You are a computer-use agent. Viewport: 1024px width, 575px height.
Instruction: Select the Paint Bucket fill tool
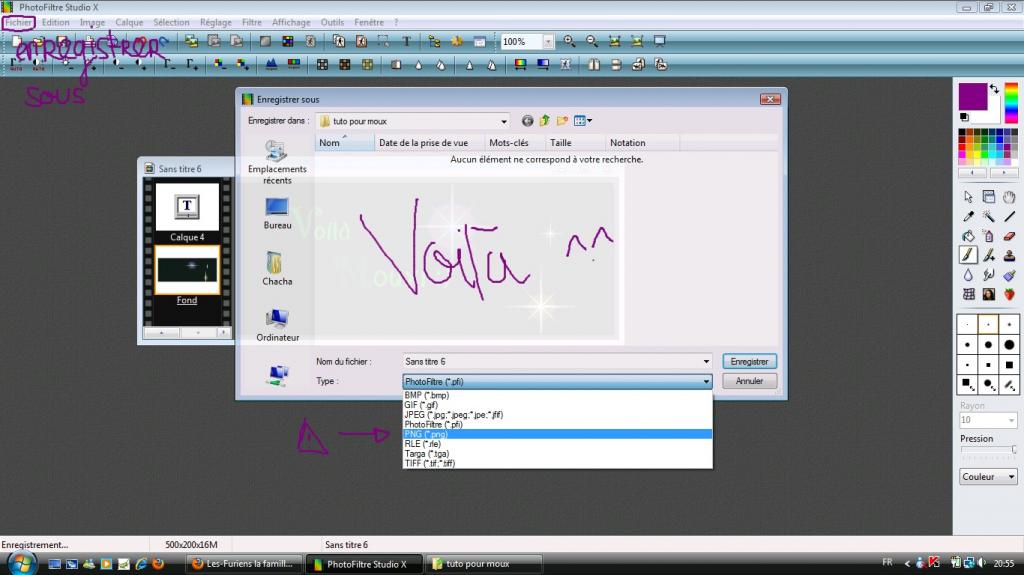[x=968, y=236]
